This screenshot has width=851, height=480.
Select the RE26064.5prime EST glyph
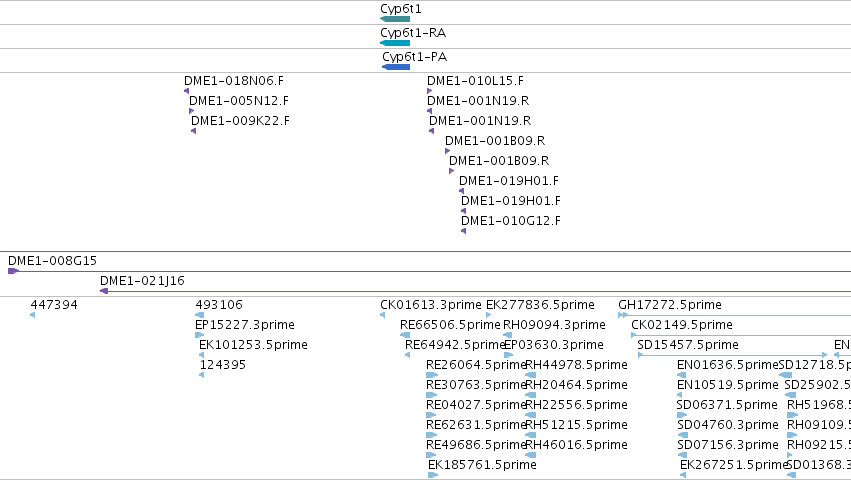point(432,375)
